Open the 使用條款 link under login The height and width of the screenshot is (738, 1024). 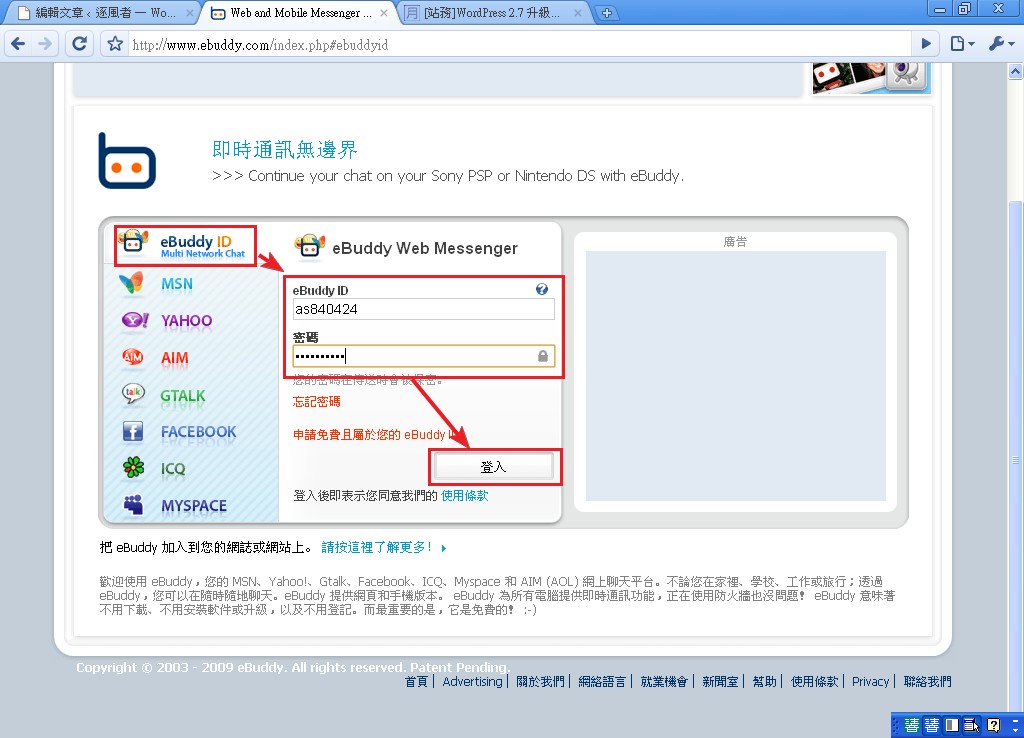click(464, 496)
